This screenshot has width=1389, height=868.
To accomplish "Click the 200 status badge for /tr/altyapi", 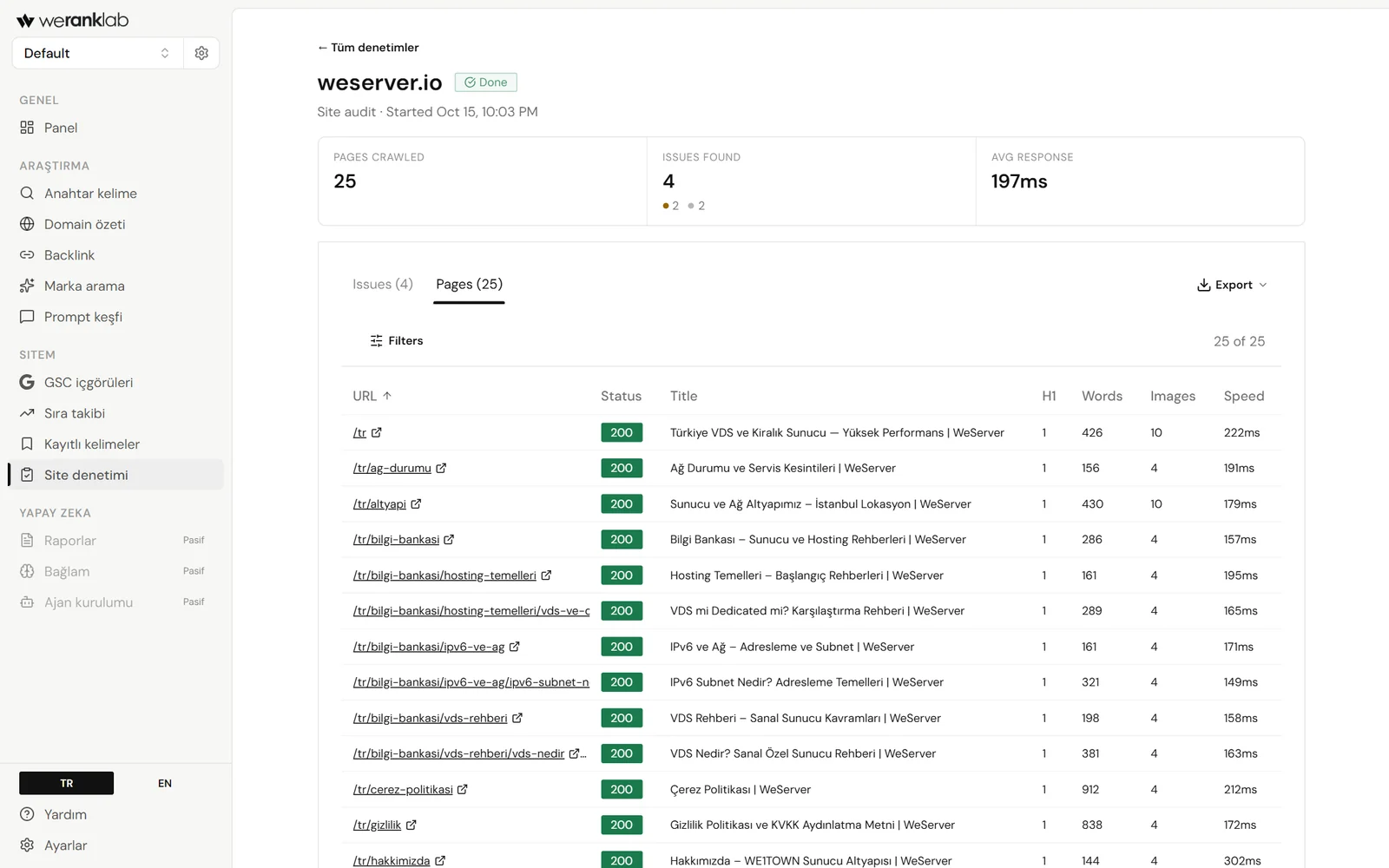I will click(622, 503).
